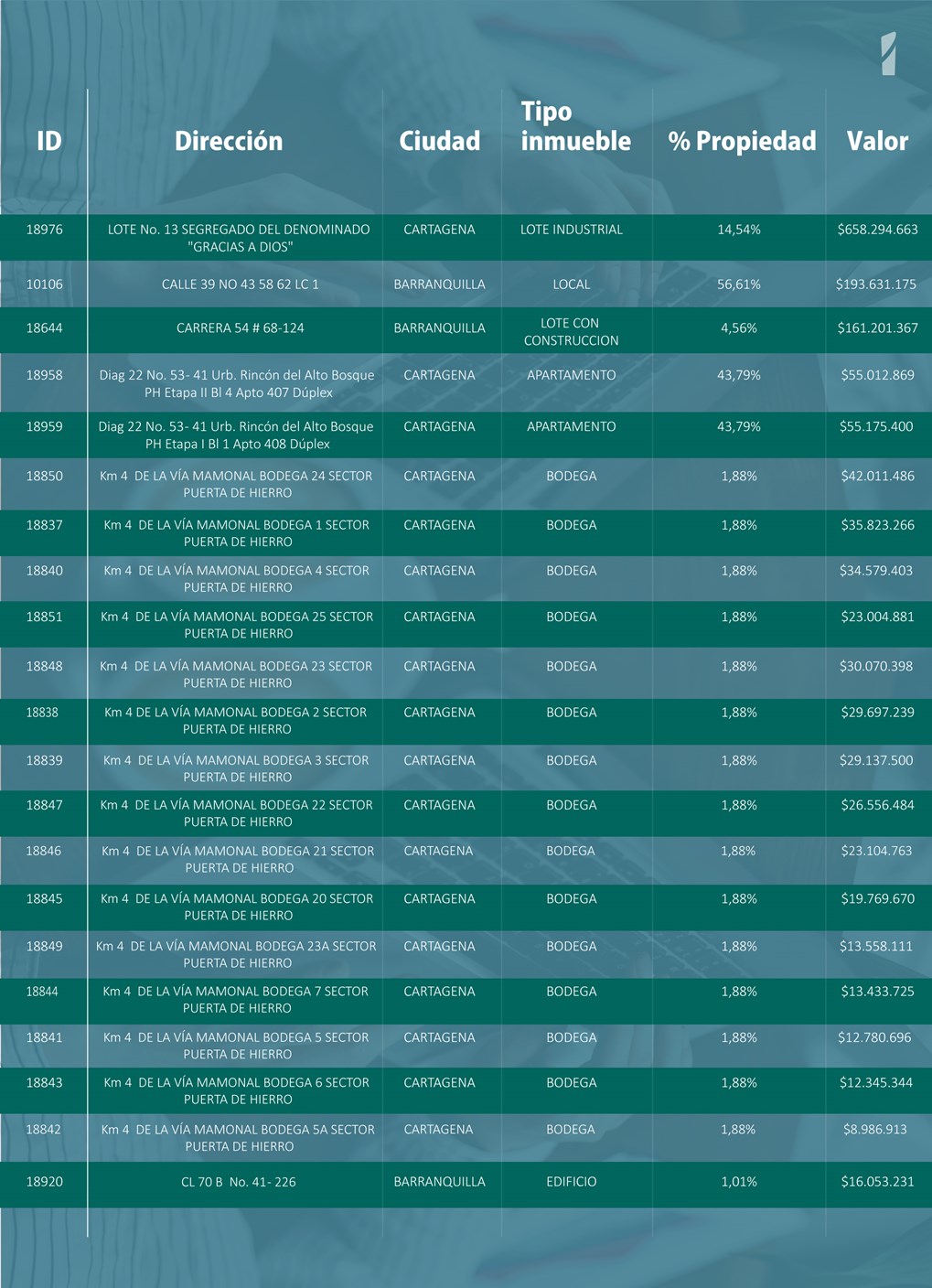Click the Dirección column header

(x=229, y=141)
